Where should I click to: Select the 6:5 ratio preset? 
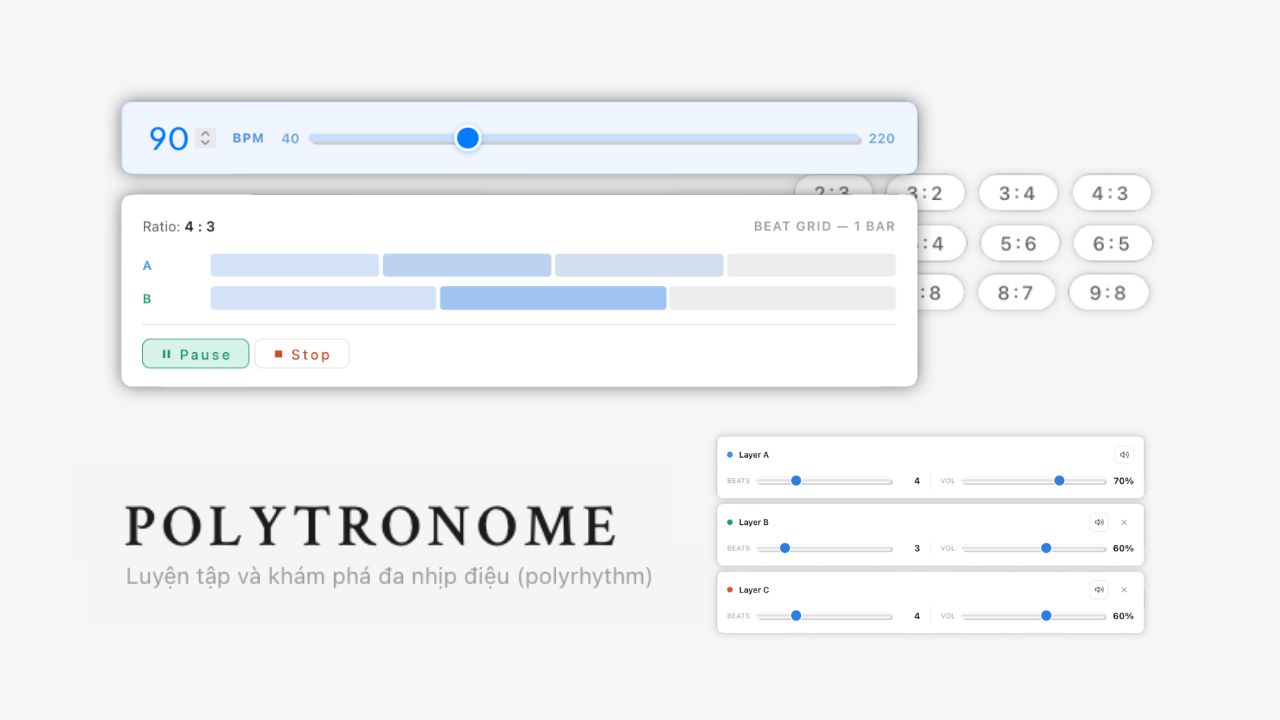pos(1111,243)
